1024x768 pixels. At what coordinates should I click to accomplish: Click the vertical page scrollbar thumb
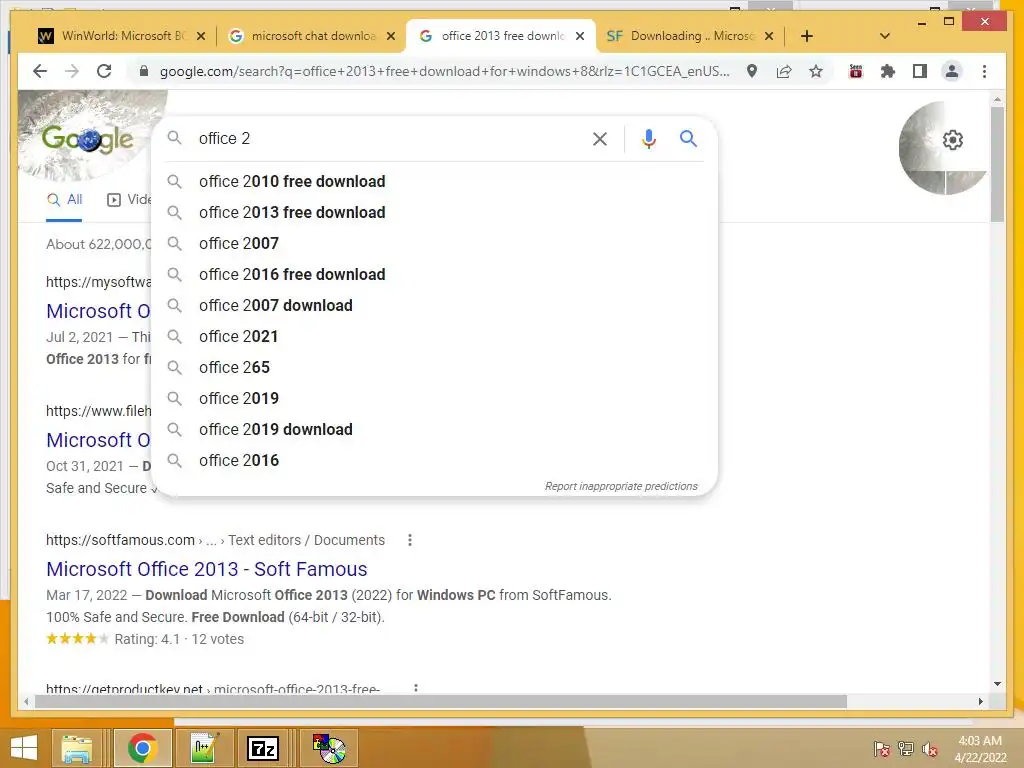(x=997, y=163)
